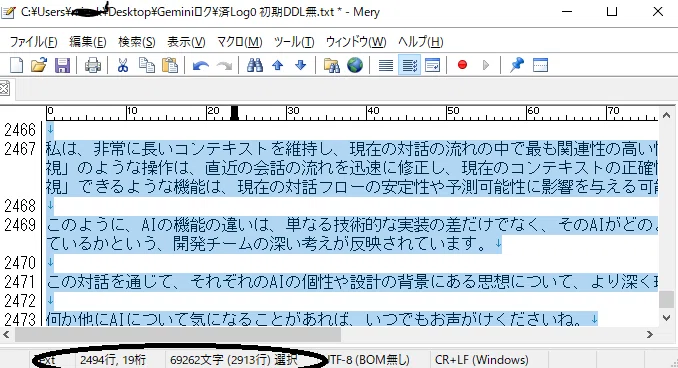The width and height of the screenshot is (678, 368).
Task: Click status bar 69262文字 selection count
Action: (x=233, y=360)
